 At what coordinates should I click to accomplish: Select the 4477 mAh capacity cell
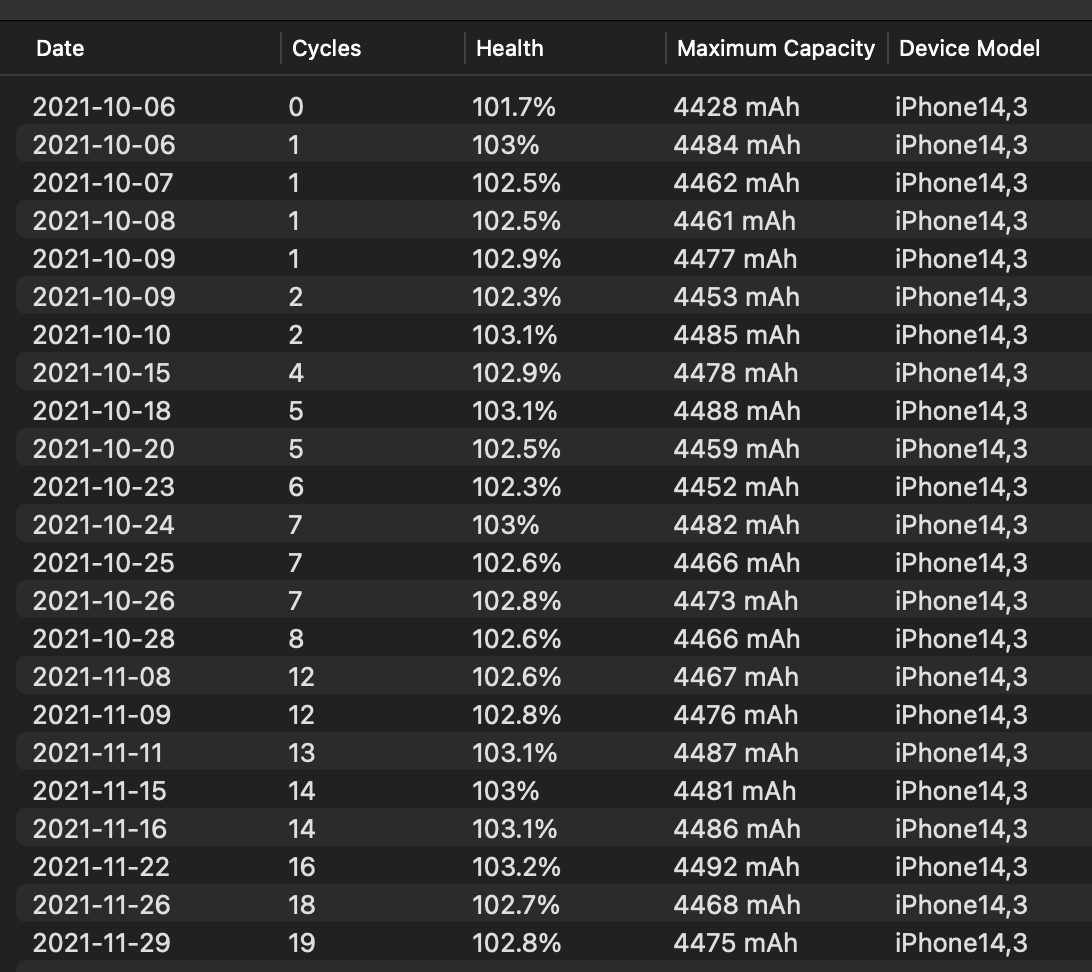pyautogui.click(x=735, y=259)
